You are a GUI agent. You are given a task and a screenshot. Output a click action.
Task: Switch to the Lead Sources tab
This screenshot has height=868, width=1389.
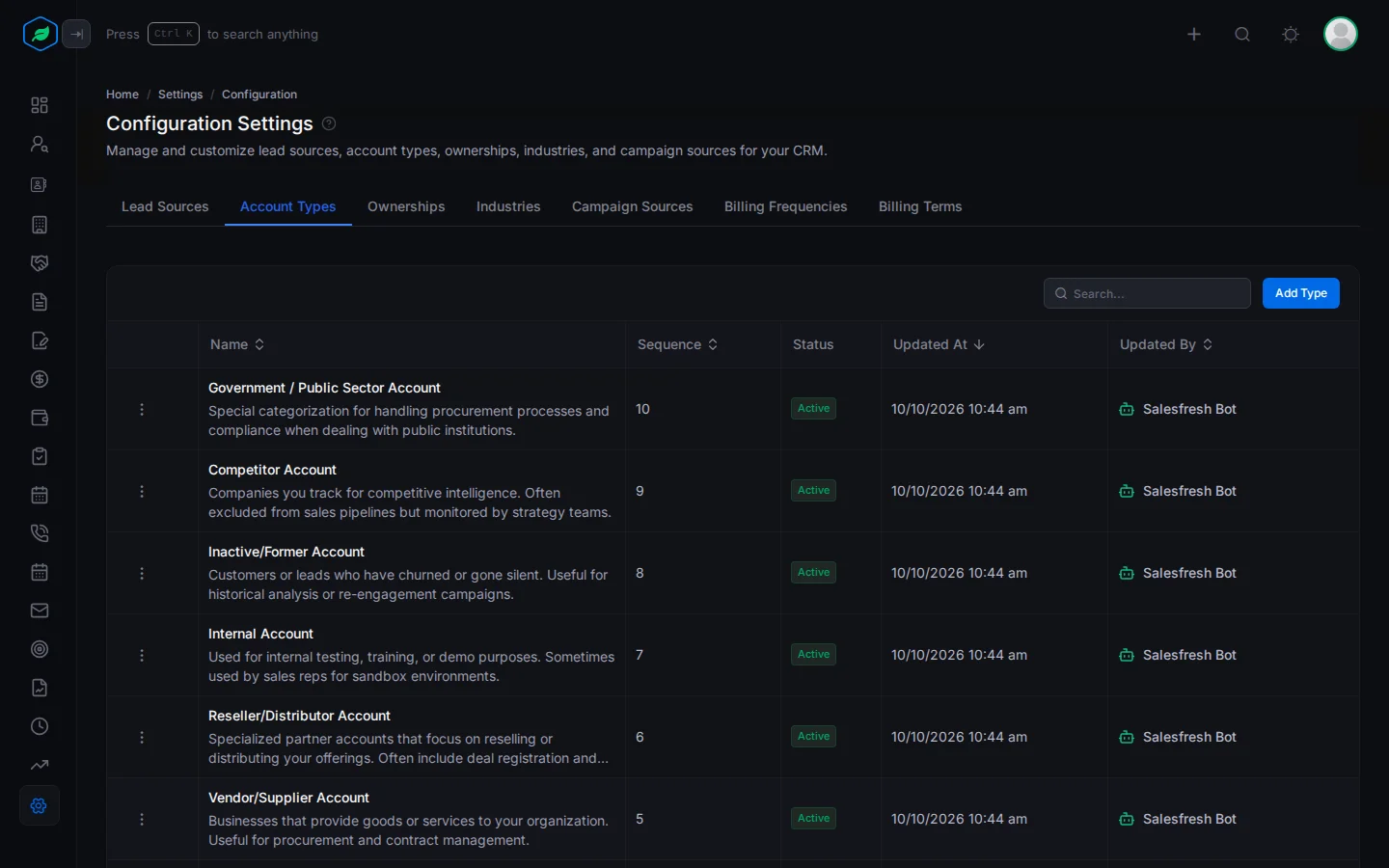point(165,206)
